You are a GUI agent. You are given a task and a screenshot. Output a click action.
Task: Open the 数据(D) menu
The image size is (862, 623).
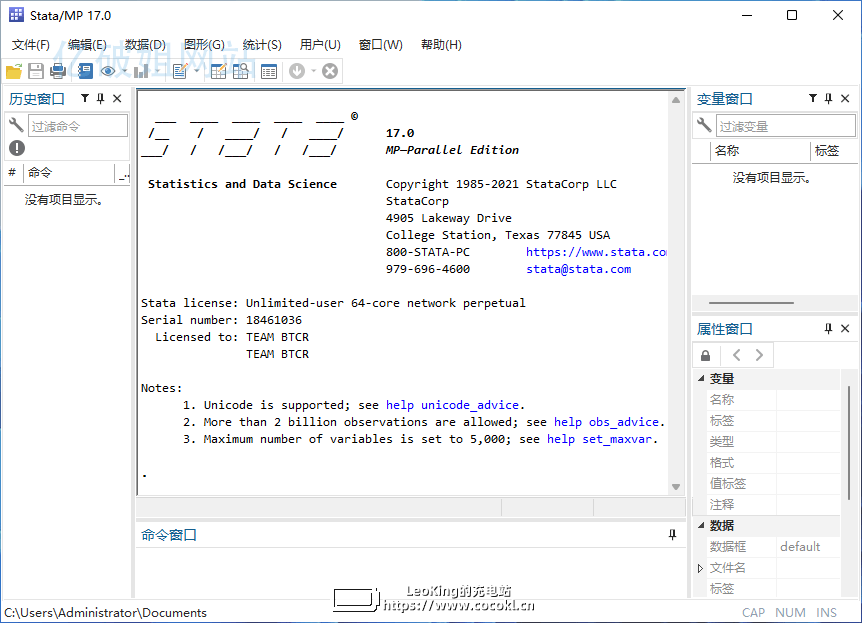145,45
